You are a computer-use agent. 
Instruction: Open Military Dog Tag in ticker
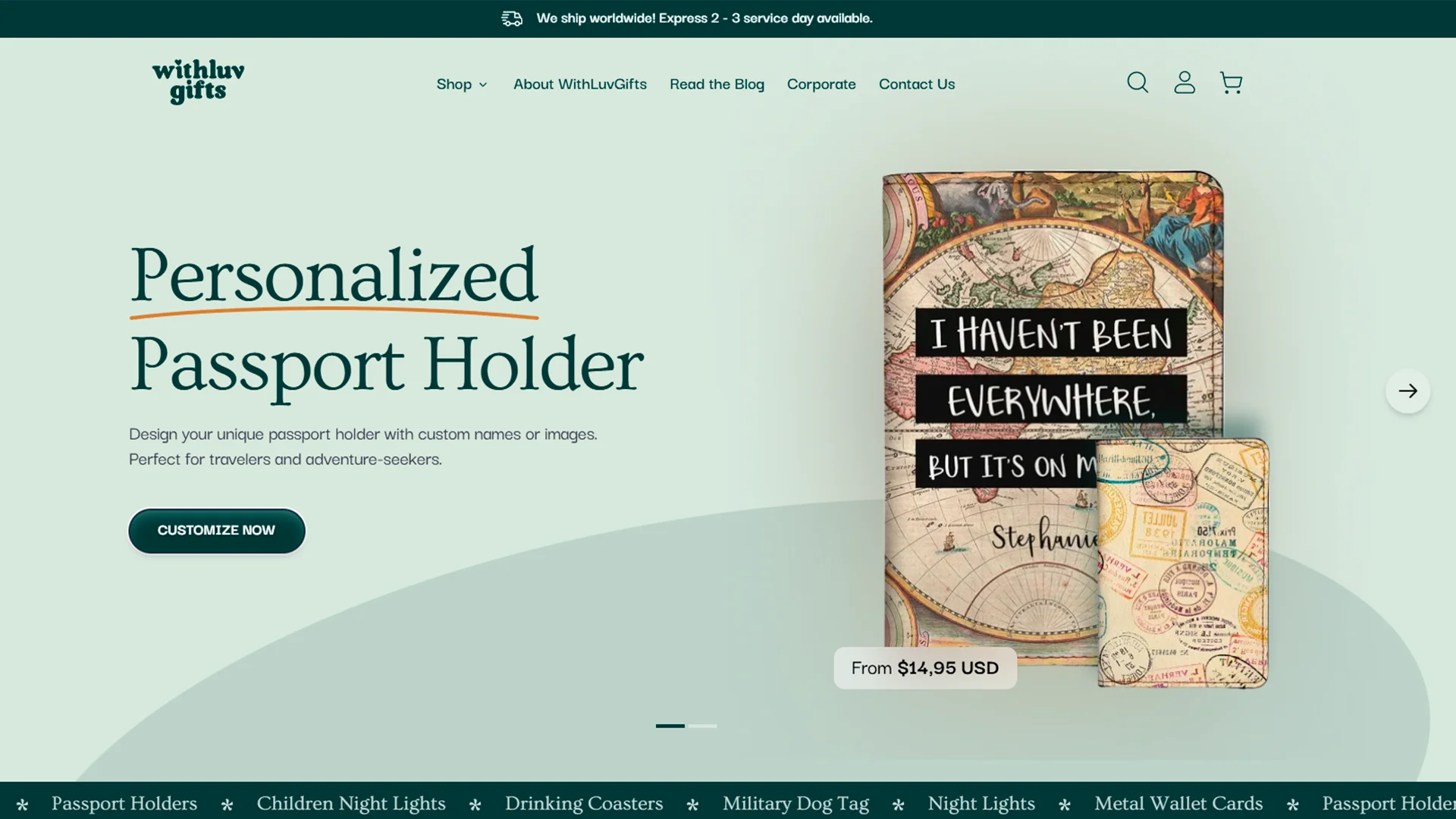click(795, 803)
